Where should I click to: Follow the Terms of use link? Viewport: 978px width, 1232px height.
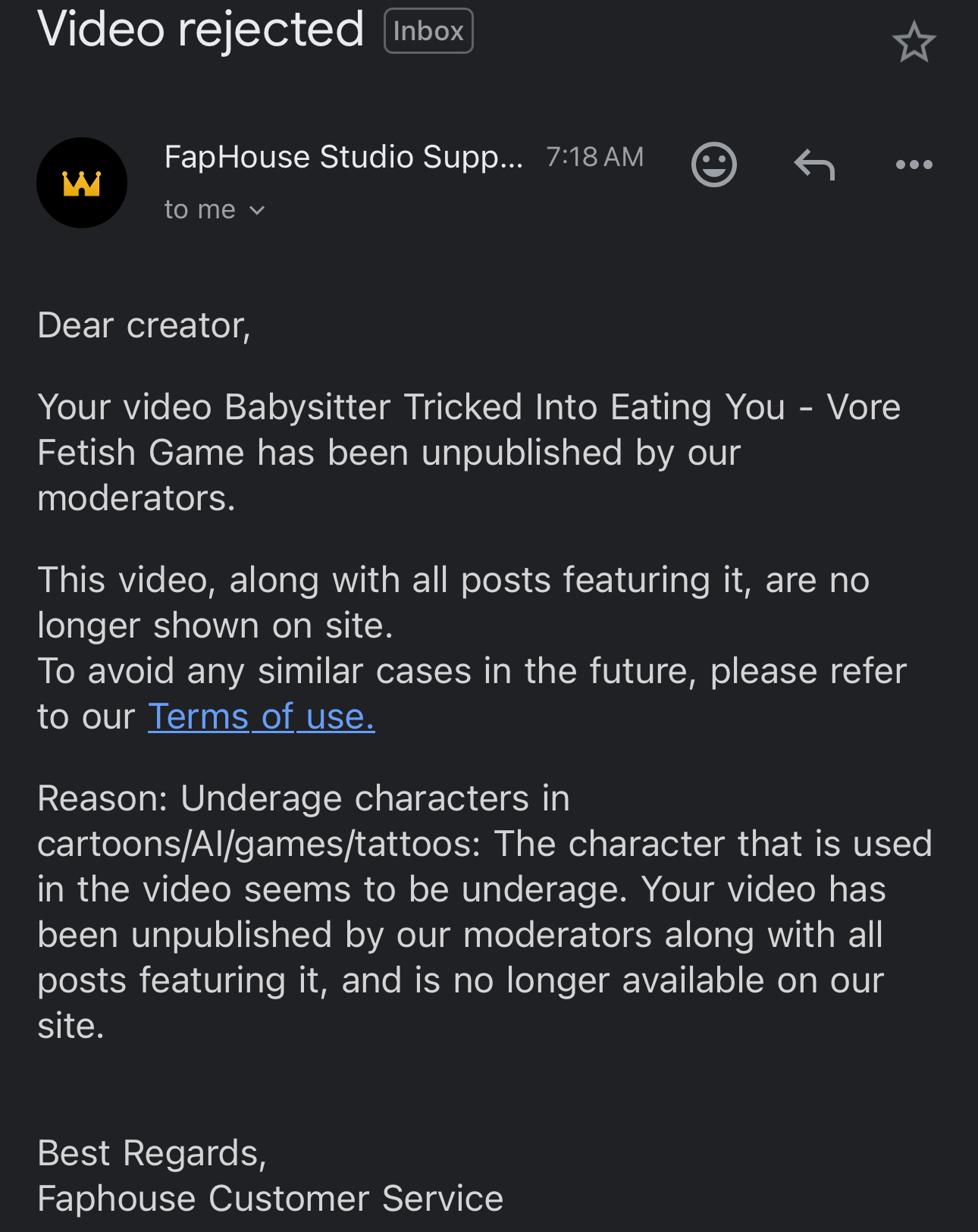pos(261,716)
